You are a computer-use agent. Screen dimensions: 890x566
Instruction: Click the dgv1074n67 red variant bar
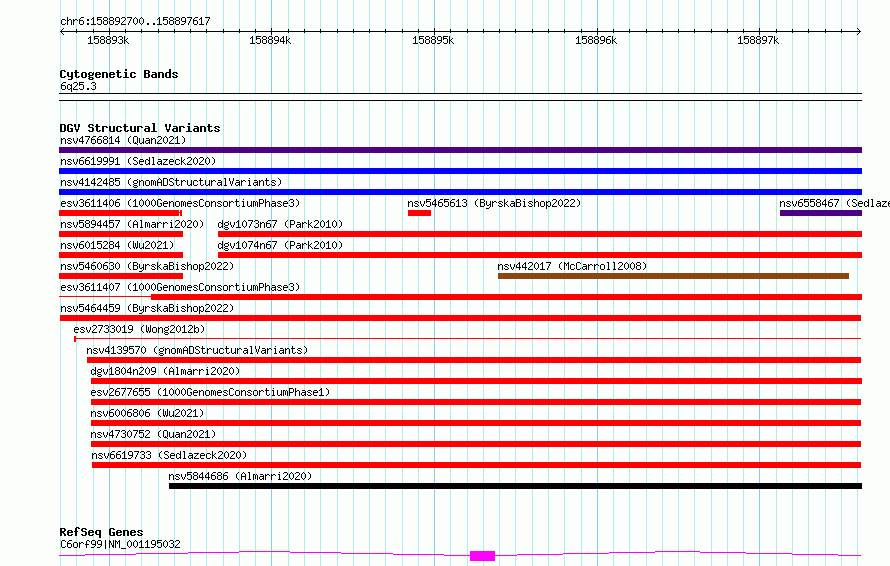coord(540,255)
